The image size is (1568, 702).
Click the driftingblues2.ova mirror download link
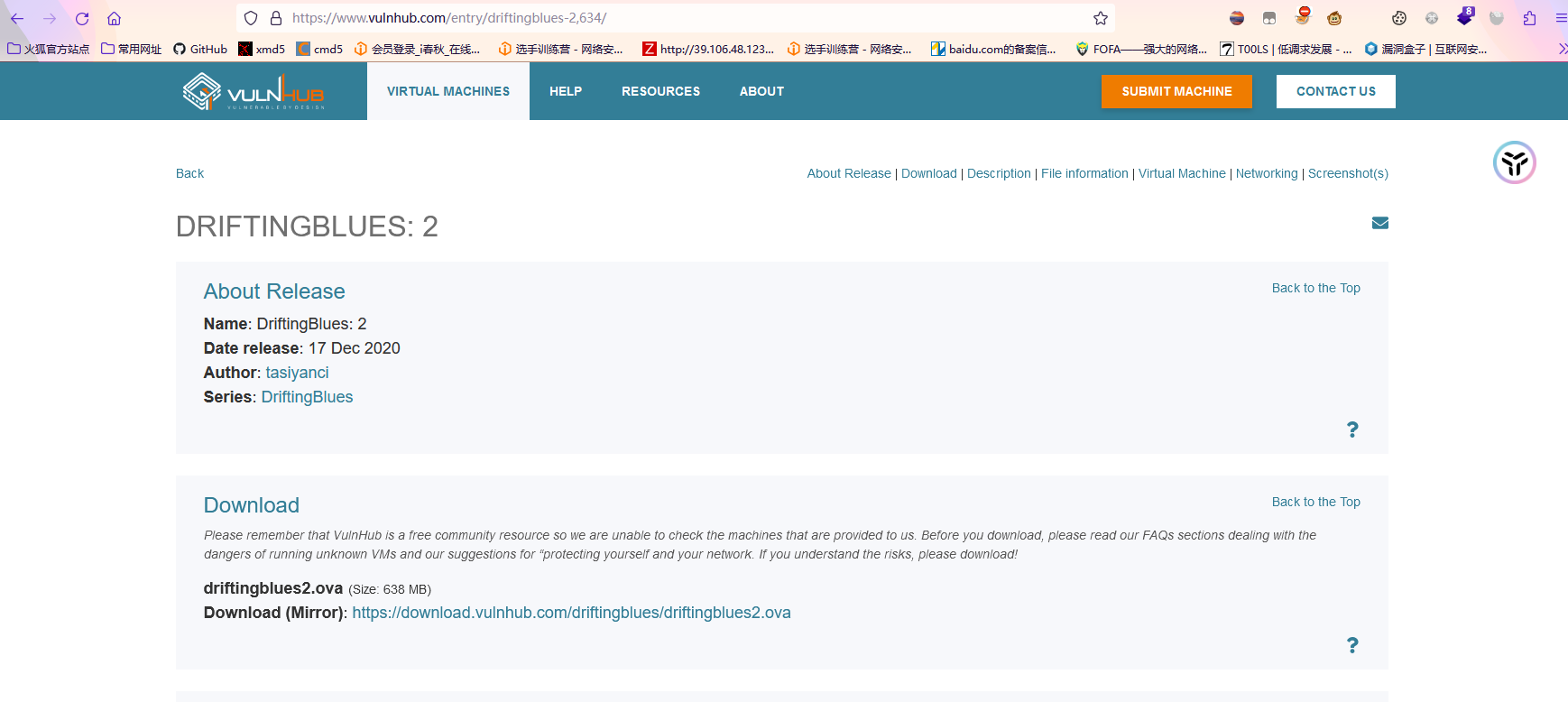coord(571,613)
